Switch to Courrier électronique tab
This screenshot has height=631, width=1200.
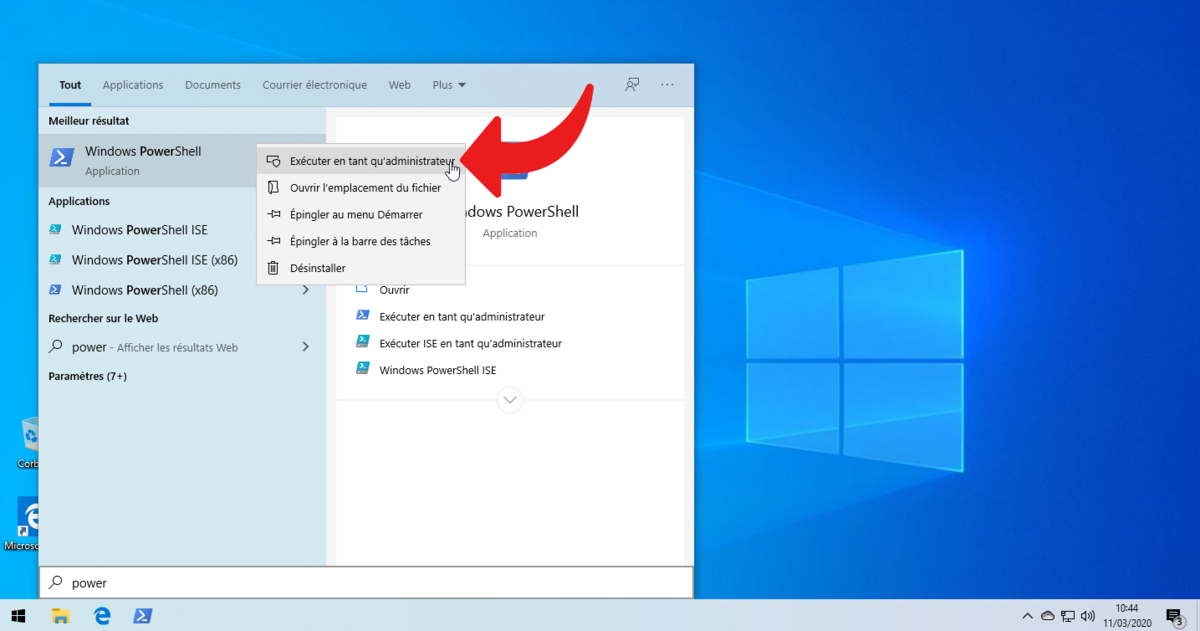click(x=315, y=85)
